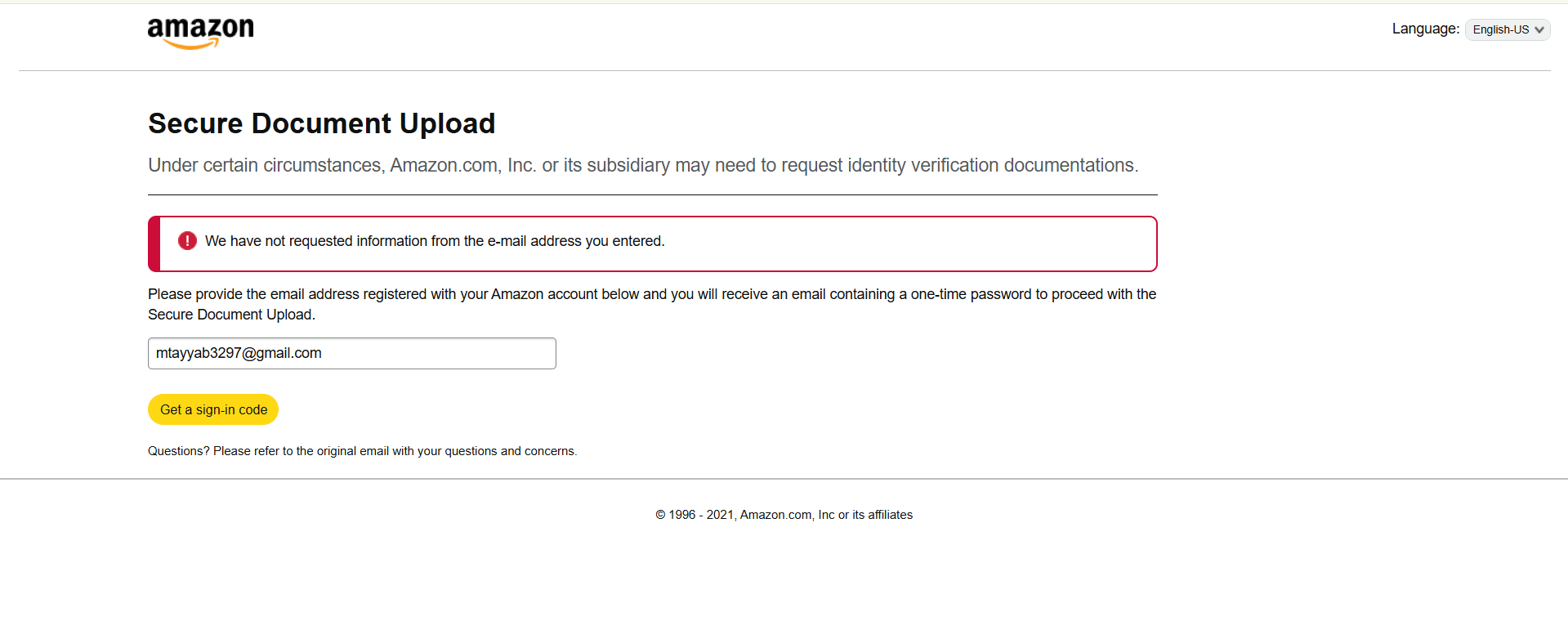Click the 'Secure Document Upload.' words ending the instruction paragraph
This screenshot has height=639, width=1568.
click(x=231, y=315)
